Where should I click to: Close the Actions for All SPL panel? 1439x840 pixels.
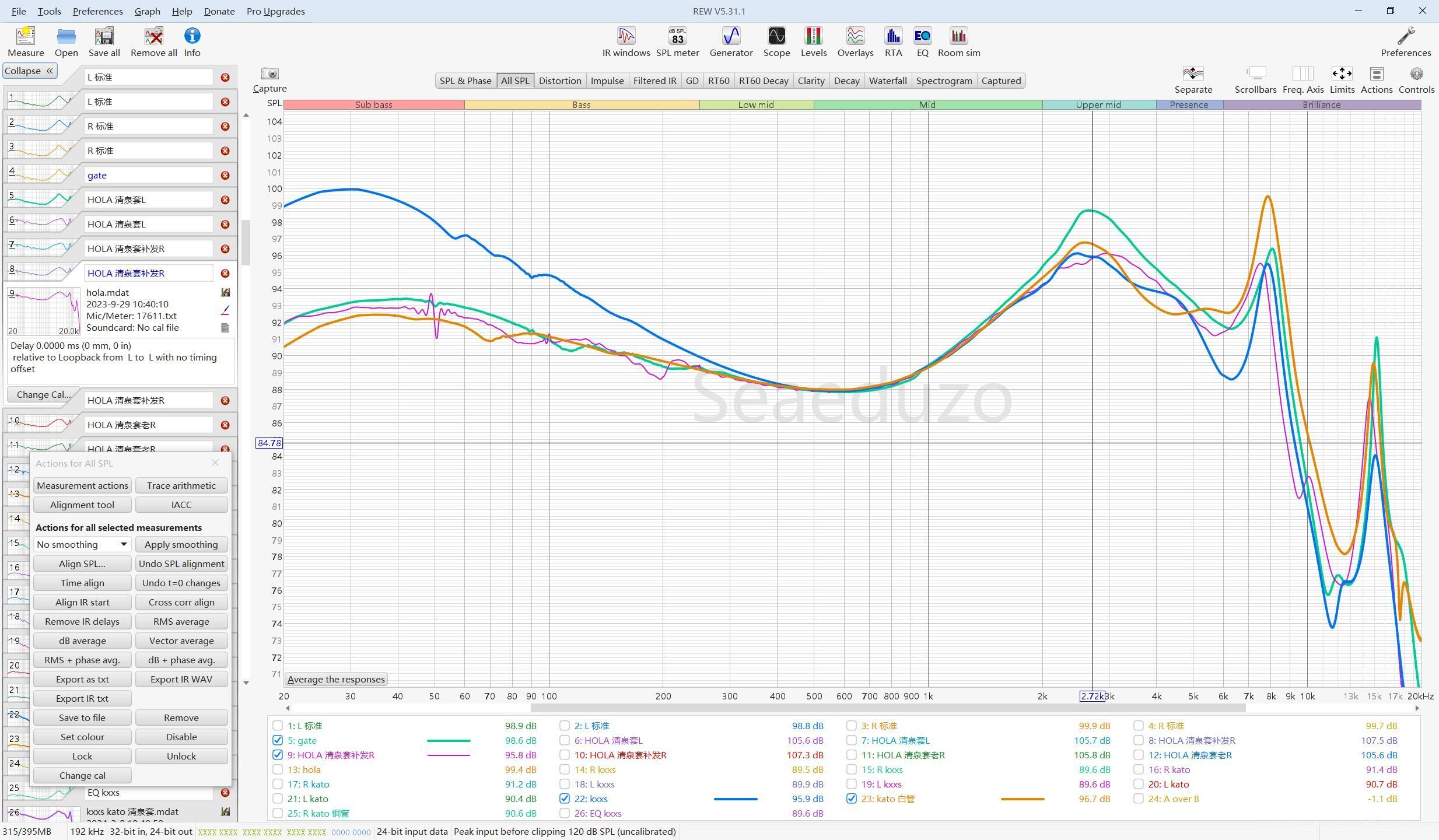click(215, 463)
